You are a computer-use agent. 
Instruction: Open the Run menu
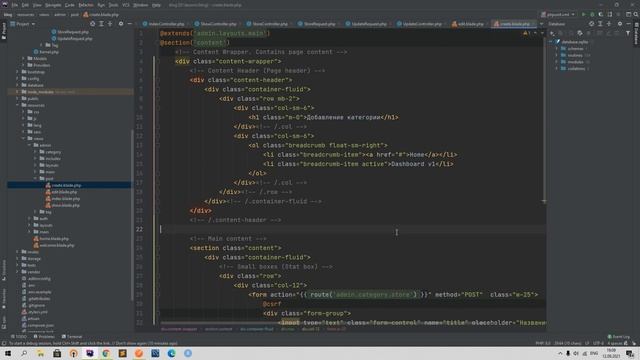pos(101,5)
